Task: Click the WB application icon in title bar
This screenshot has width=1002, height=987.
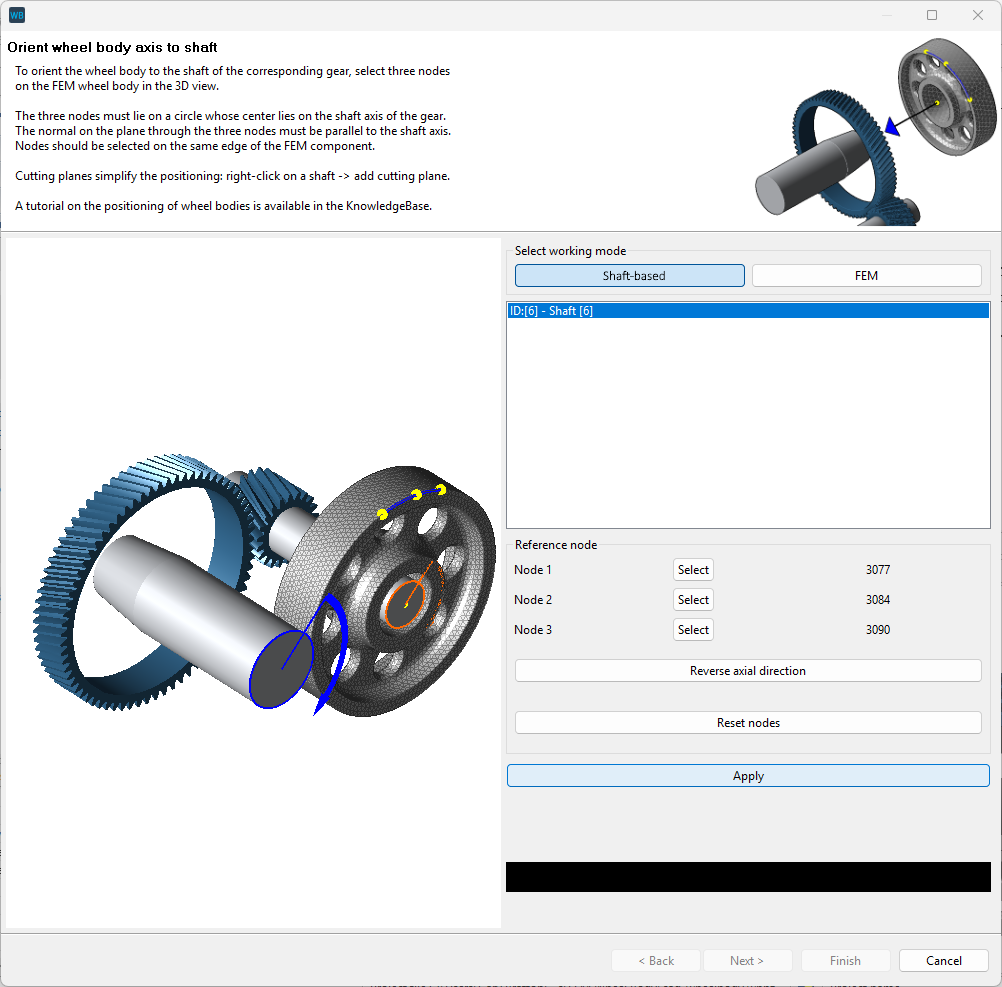Action: (17, 15)
